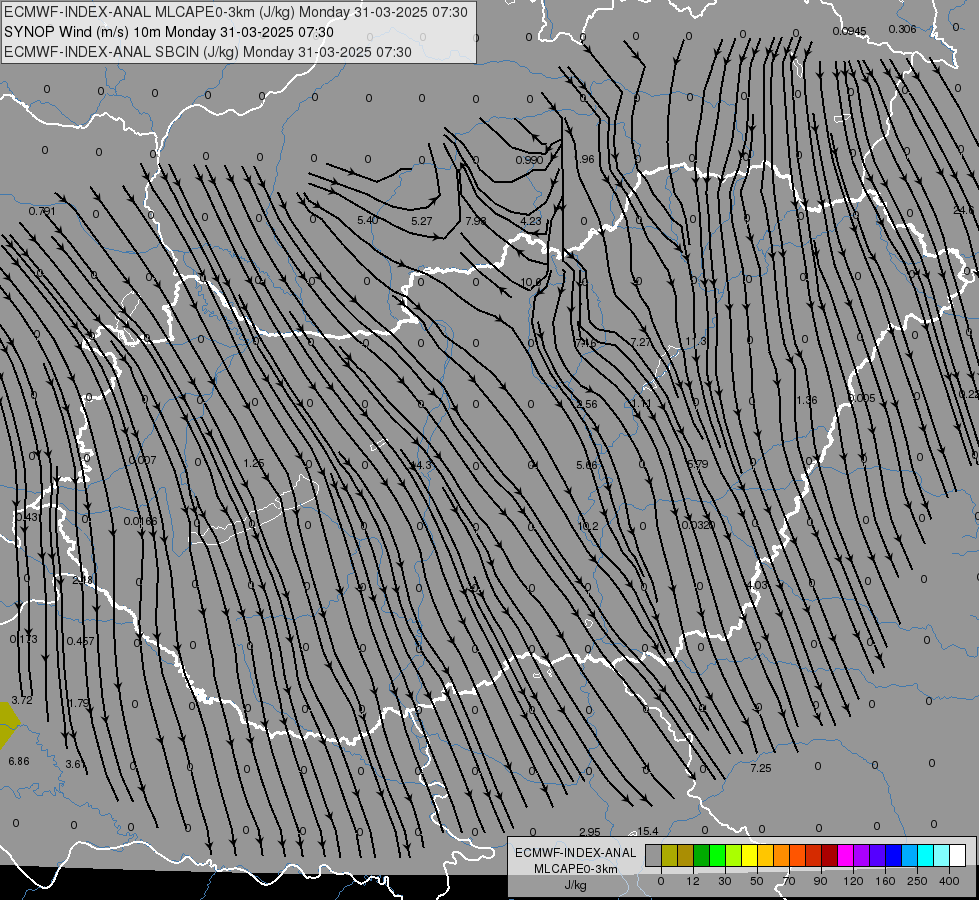Click legend tick value 160
Viewport: 979px width, 900px height.
pyautogui.click(x=885, y=881)
